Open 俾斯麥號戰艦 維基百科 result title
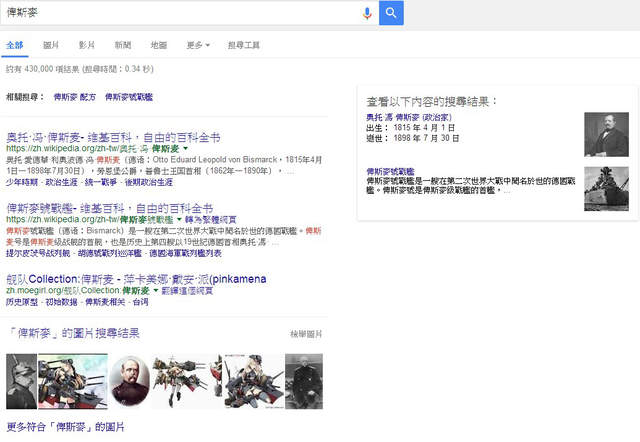 point(109,209)
